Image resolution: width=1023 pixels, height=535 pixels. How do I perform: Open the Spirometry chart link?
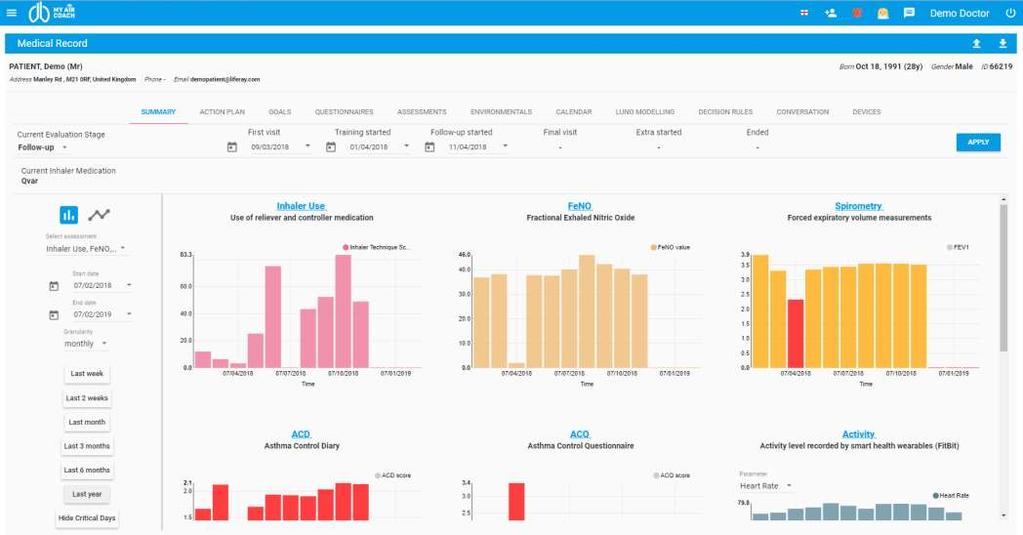(x=859, y=206)
